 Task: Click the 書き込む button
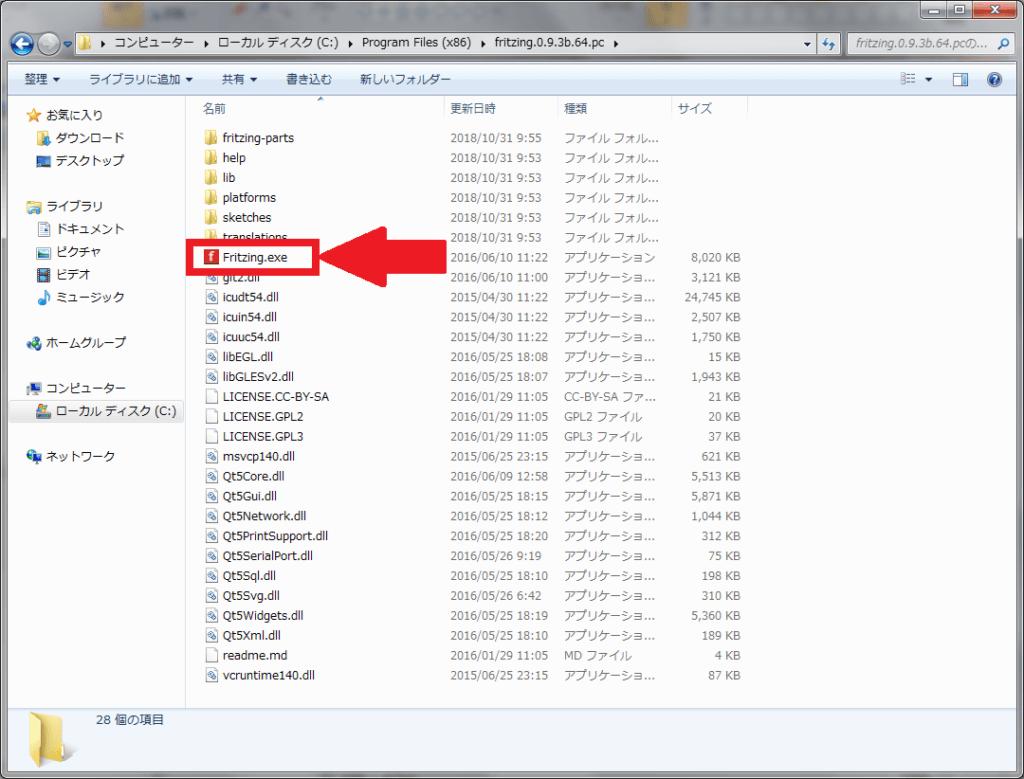click(308, 79)
